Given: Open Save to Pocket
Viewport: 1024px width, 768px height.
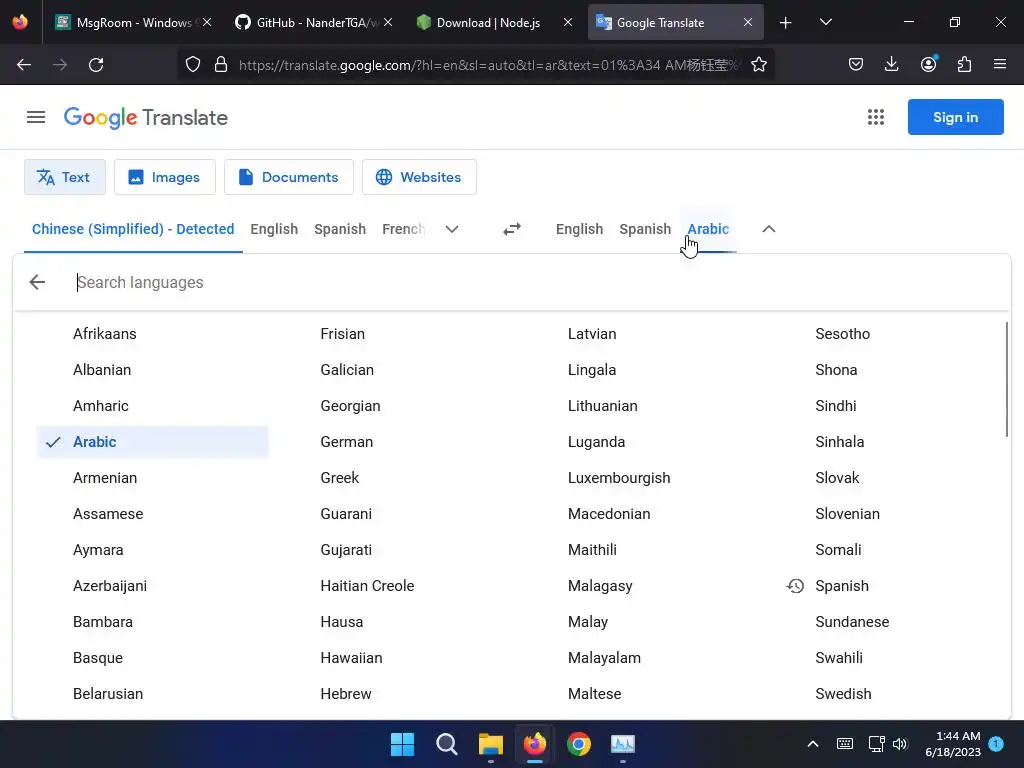Looking at the screenshot, I should click(x=856, y=65).
